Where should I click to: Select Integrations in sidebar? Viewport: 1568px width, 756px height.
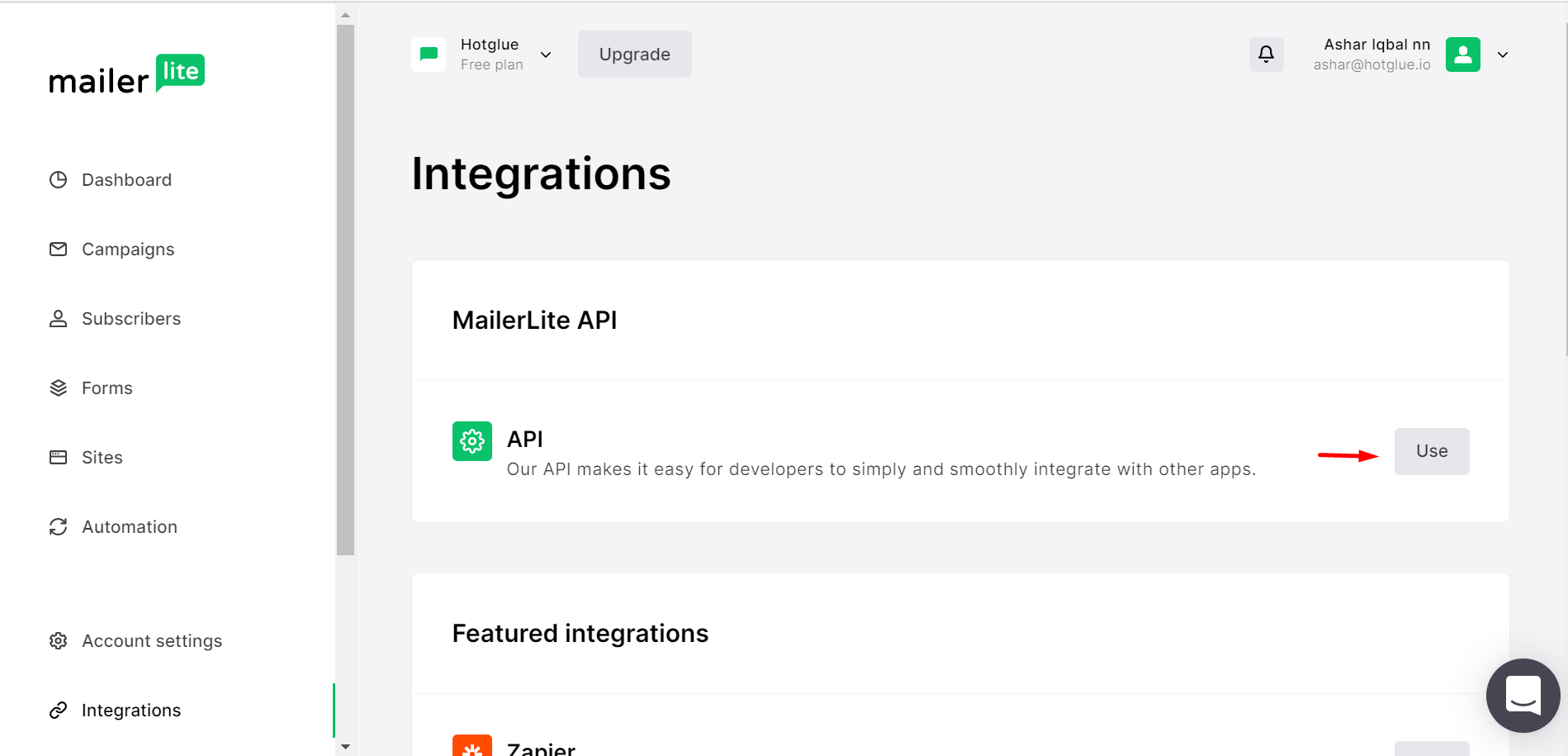click(131, 710)
